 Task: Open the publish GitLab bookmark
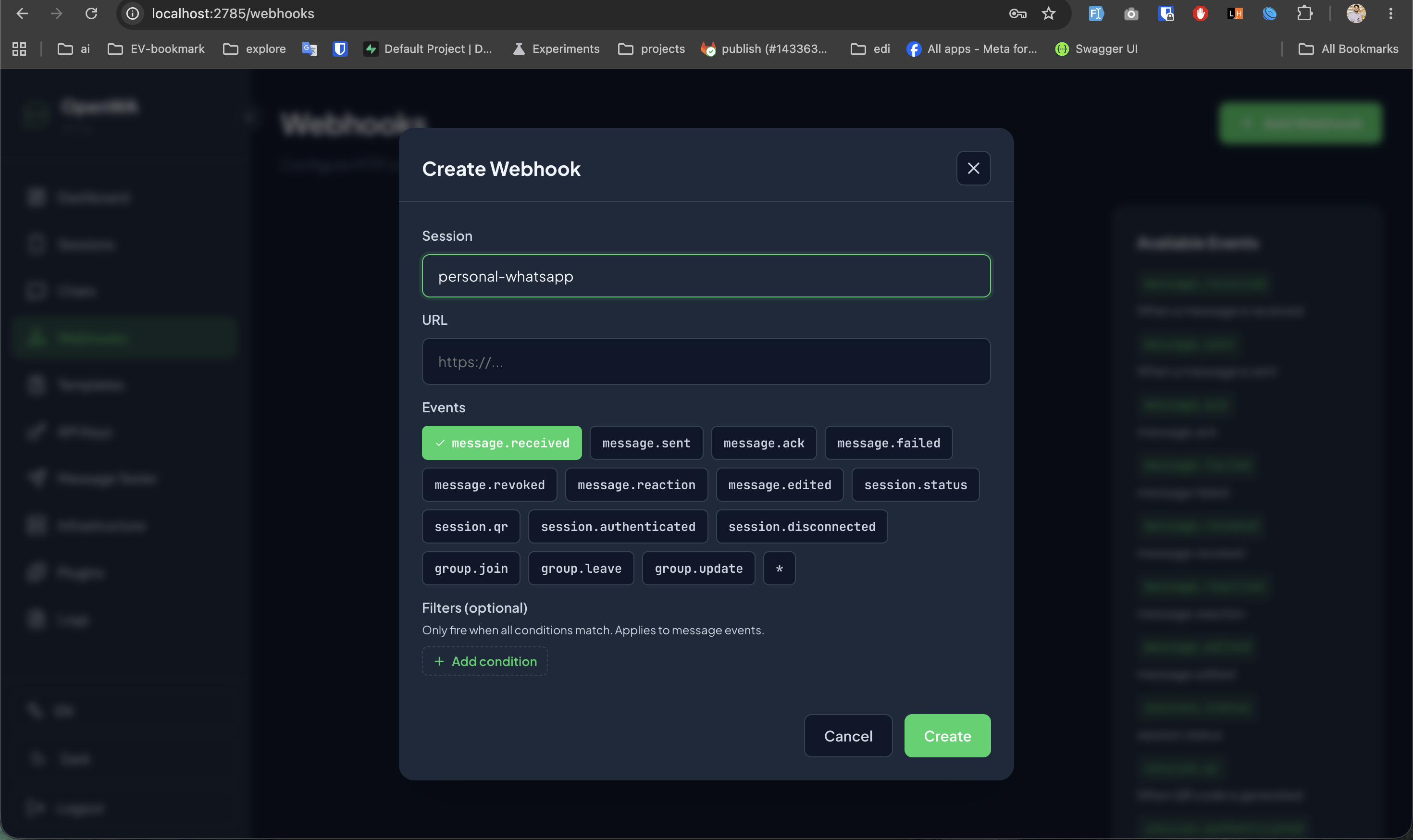coord(764,49)
